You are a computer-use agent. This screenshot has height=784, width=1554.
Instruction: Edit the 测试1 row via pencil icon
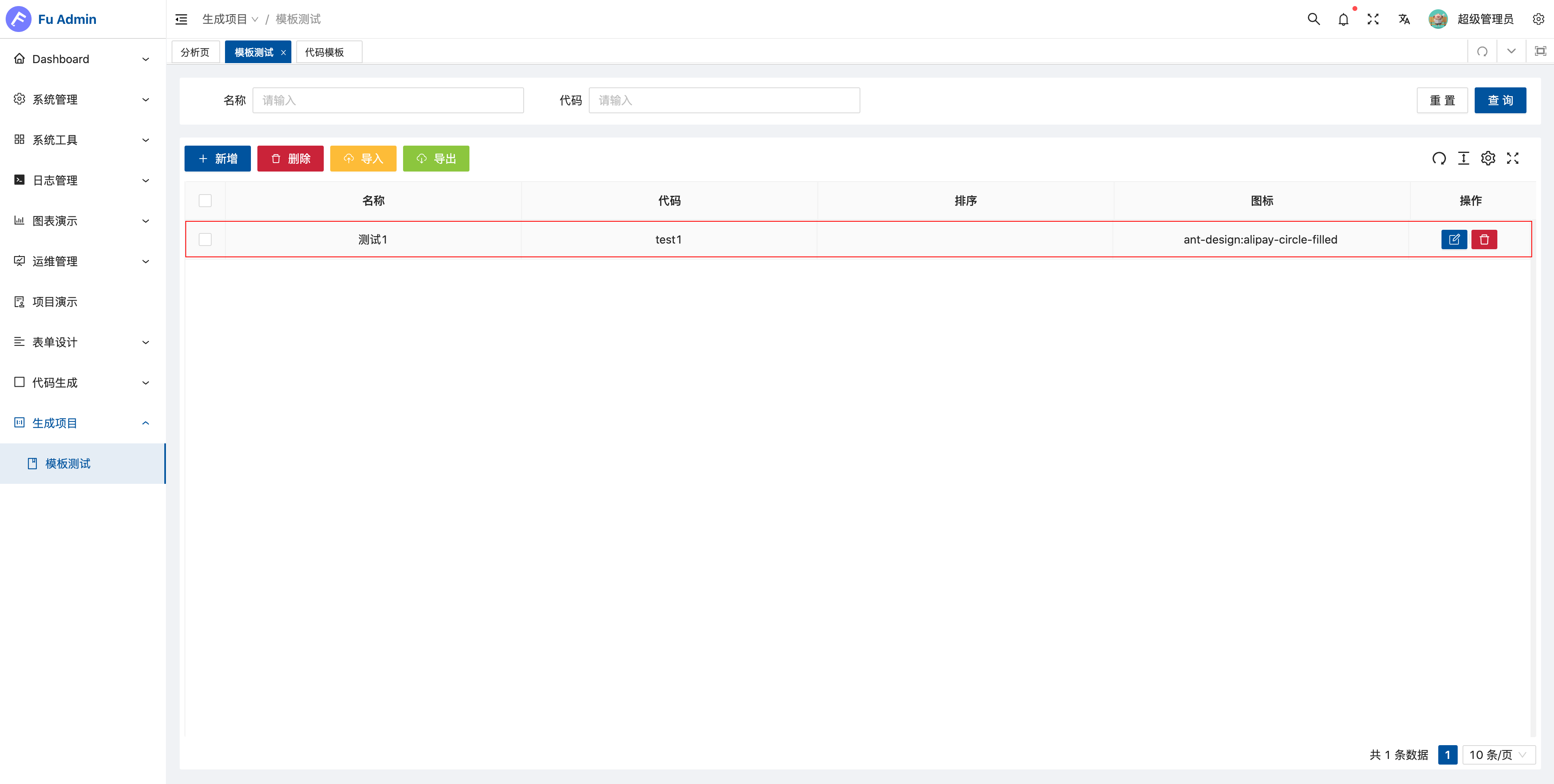(x=1454, y=239)
